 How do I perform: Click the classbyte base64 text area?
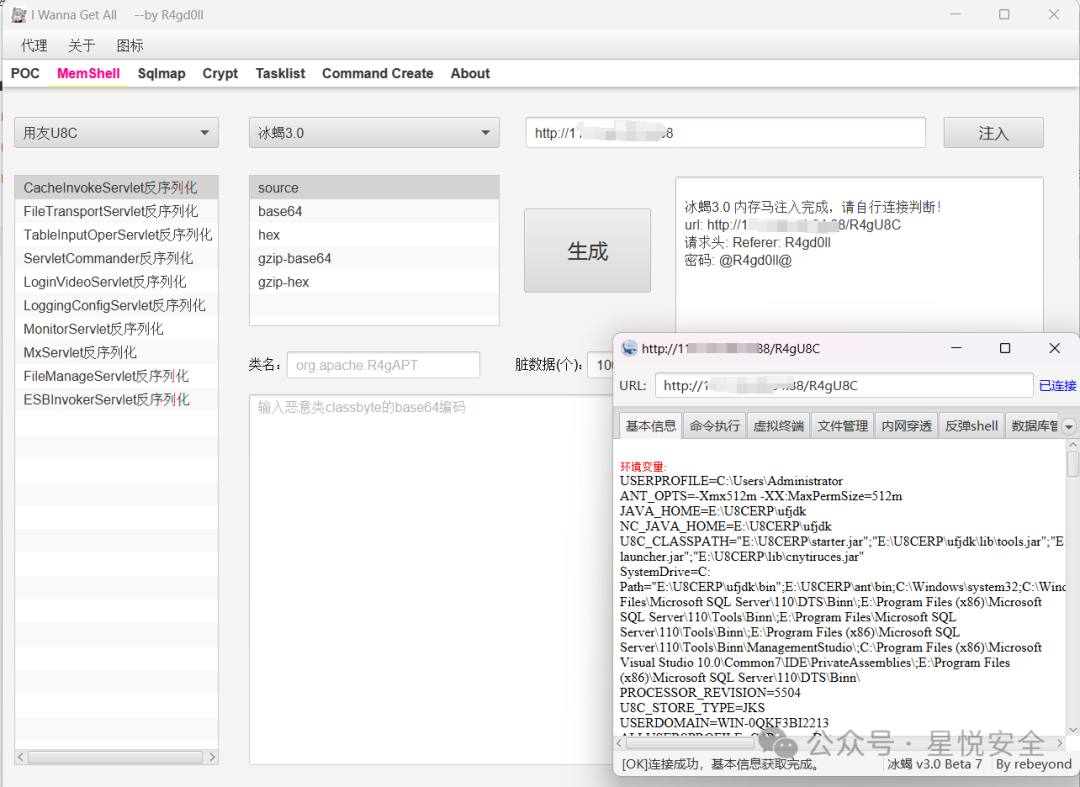[430, 578]
